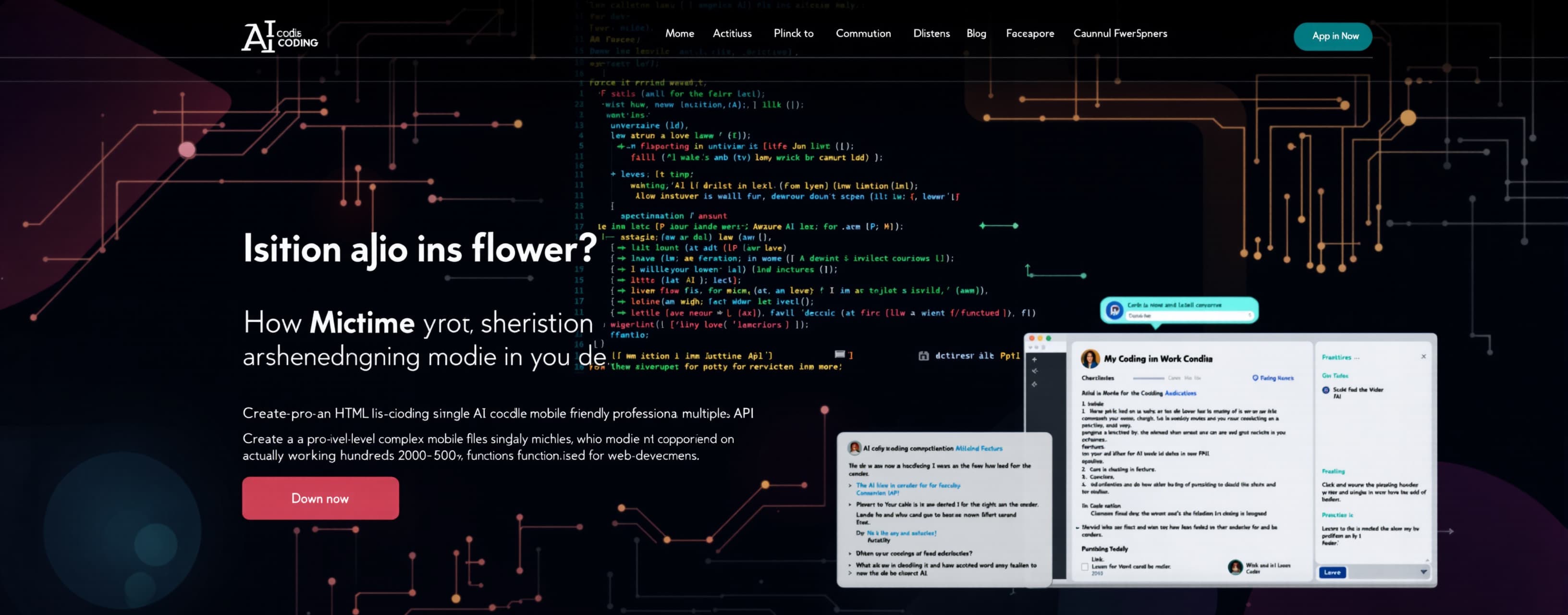Click the Franttires heading
Screen dimensions: 1568x615
click(x=1336, y=357)
